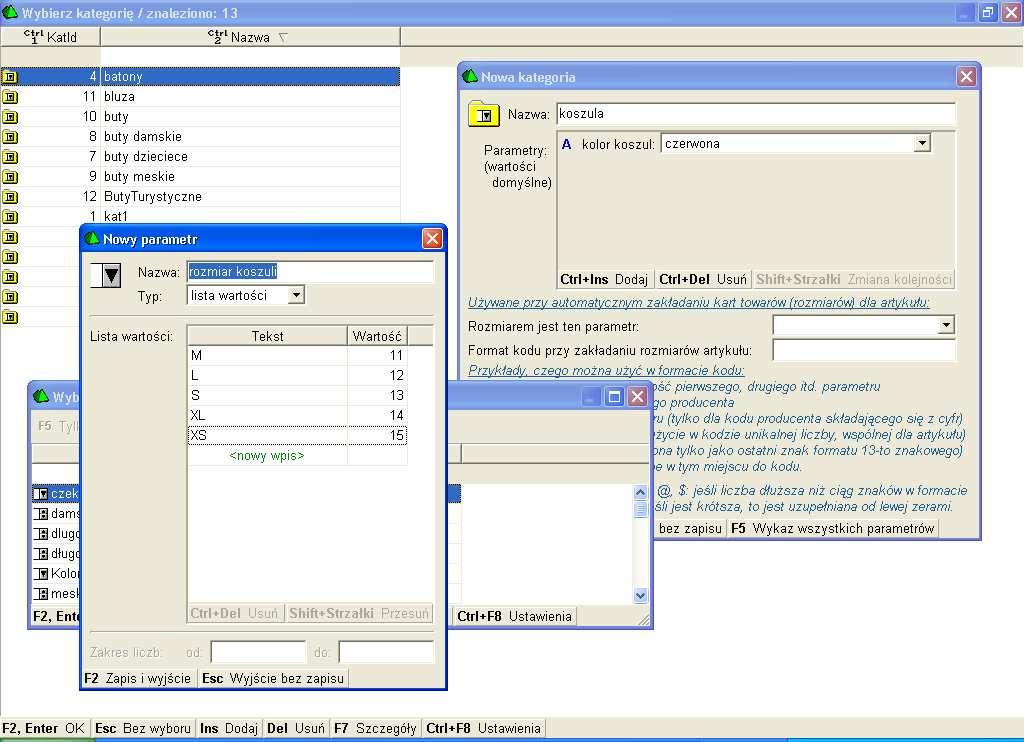Click Ctrl+F8 Ustawienia in bottom status bar
The image size is (1024, 742).
tap(483, 728)
